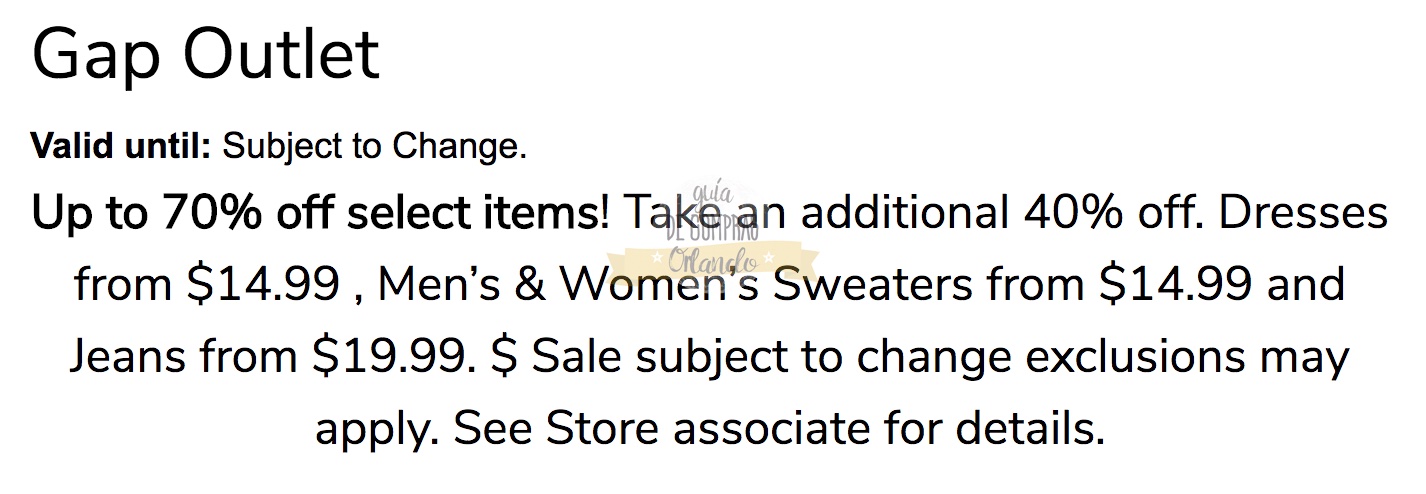1426x494 pixels.
Task: Click the word 'Jeans'
Action: pos(130,357)
